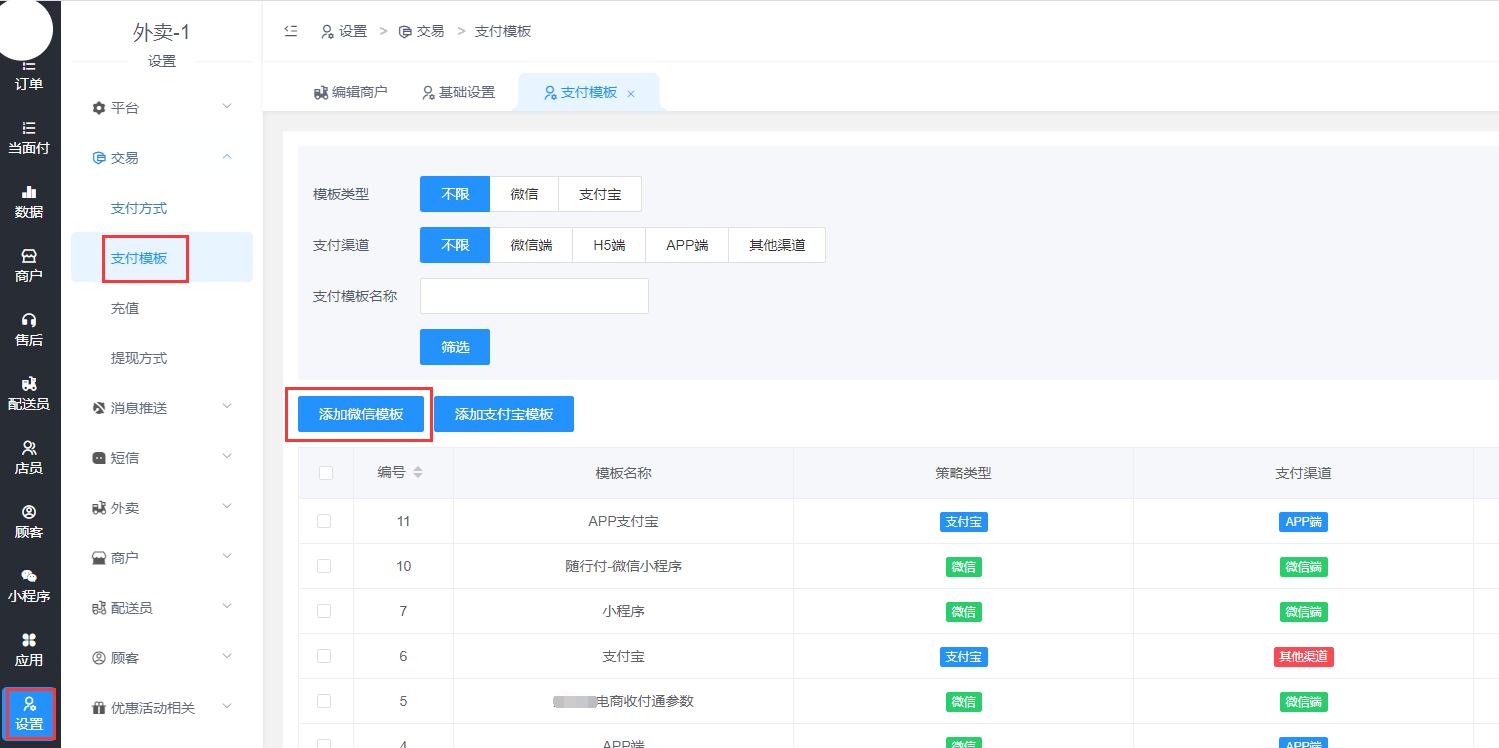Image resolution: width=1499 pixels, height=748 pixels.
Task: Click the APP支付宝 template name
Action: [x=623, y=521]
